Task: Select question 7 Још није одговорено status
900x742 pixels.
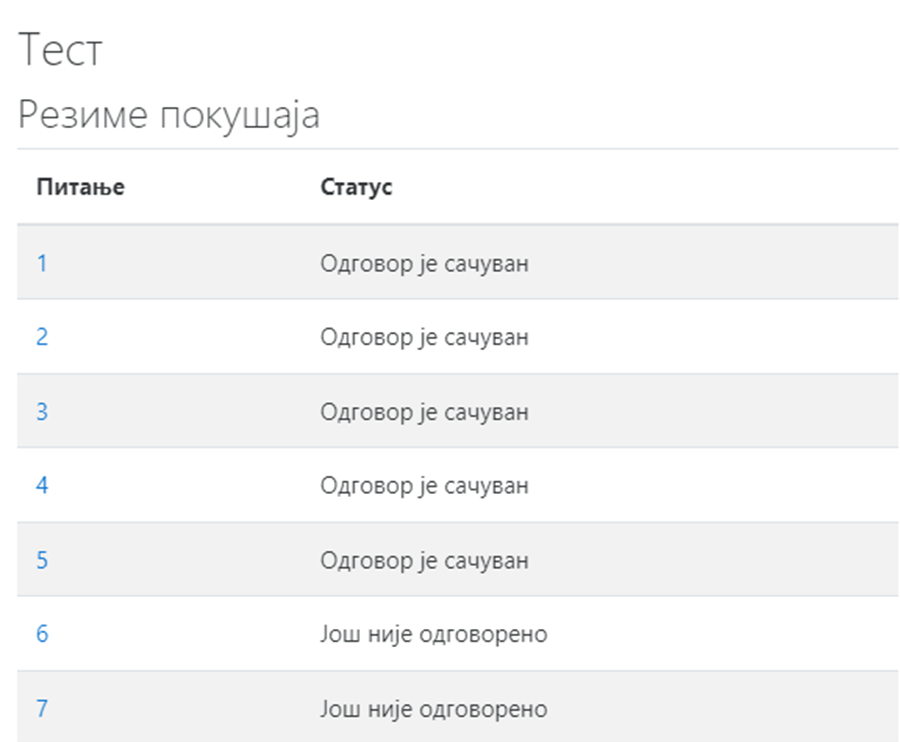Action: coord(434,709)
